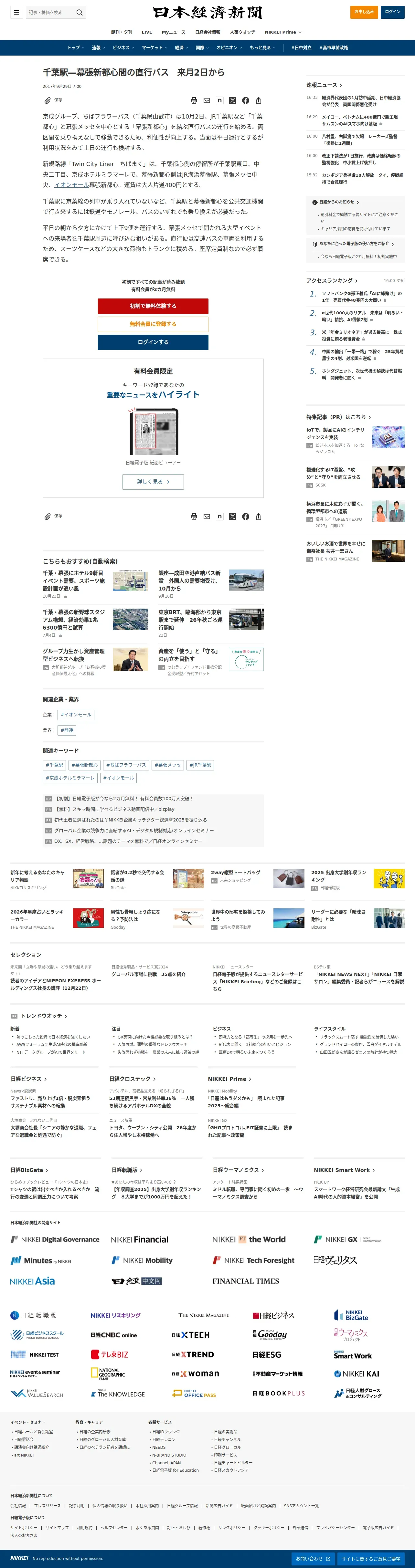Expand the 日経からのお知らせ notice heading

339,202
